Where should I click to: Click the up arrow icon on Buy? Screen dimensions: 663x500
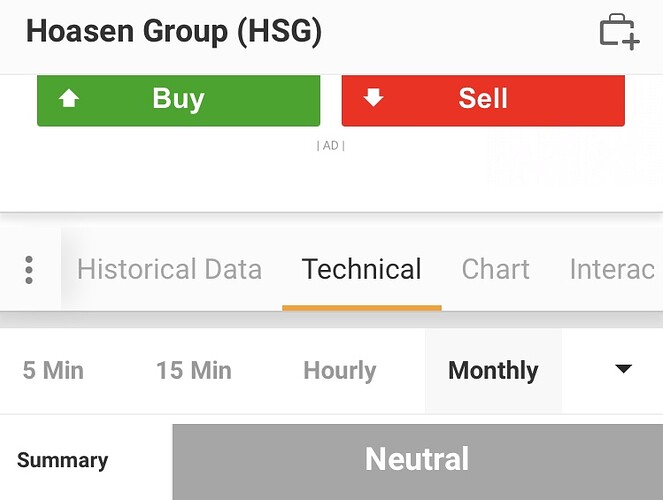pyautogui.click(x=69, y=99)
